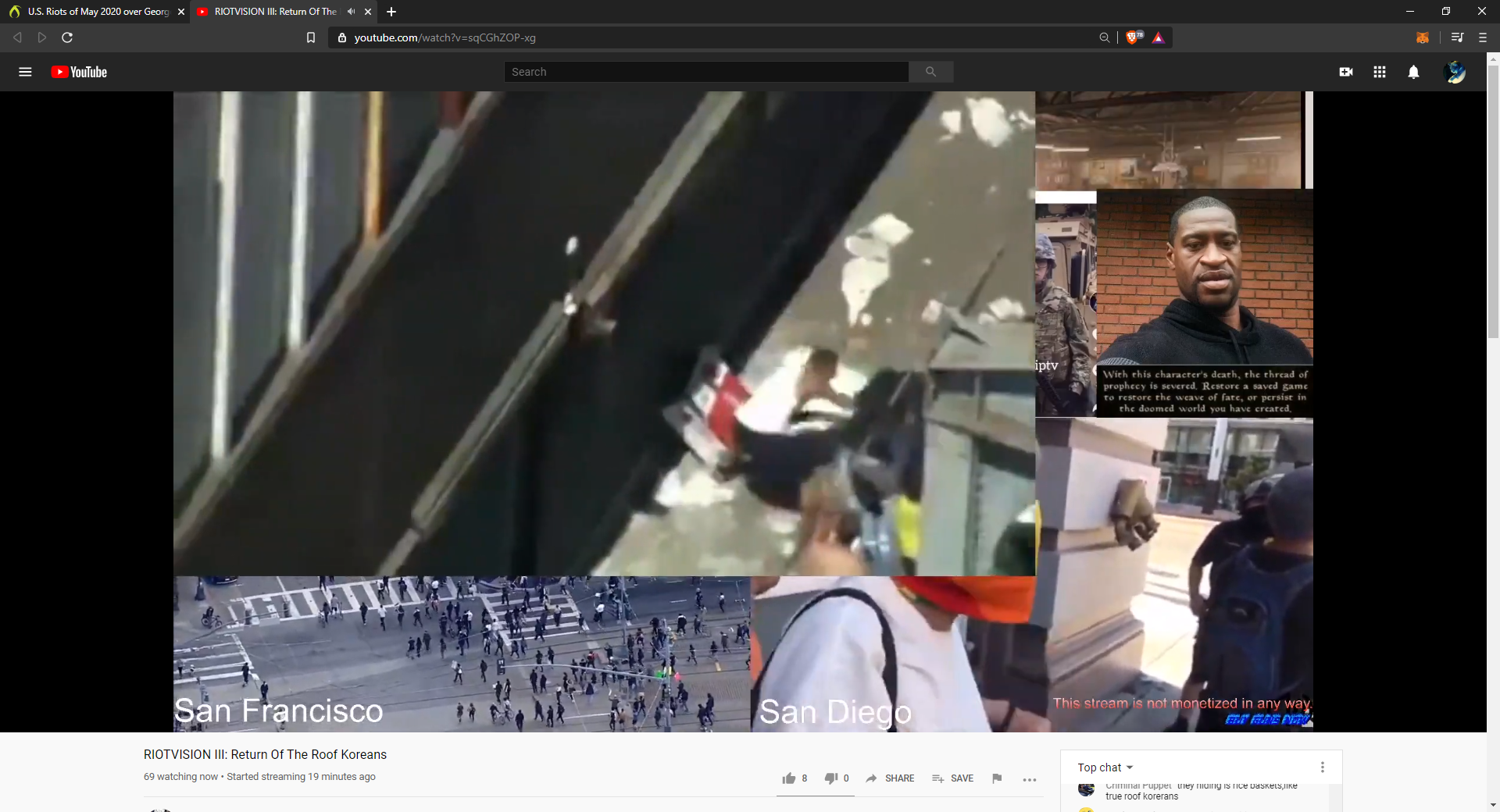Open the Create video camera icon
Viewport: 1500px width, 812px height.
pyautogui.click(x=1346, y=72)
